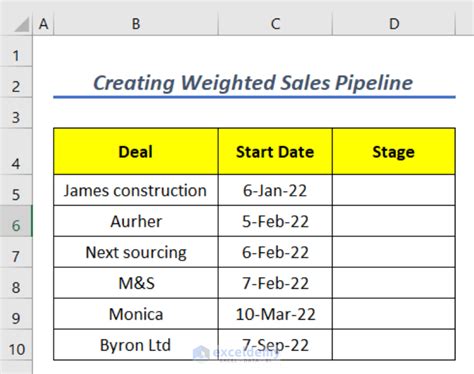Click the Deal header cell
Image resolution: width=474 pixels, height=374 pixels.
pos(136,152)
